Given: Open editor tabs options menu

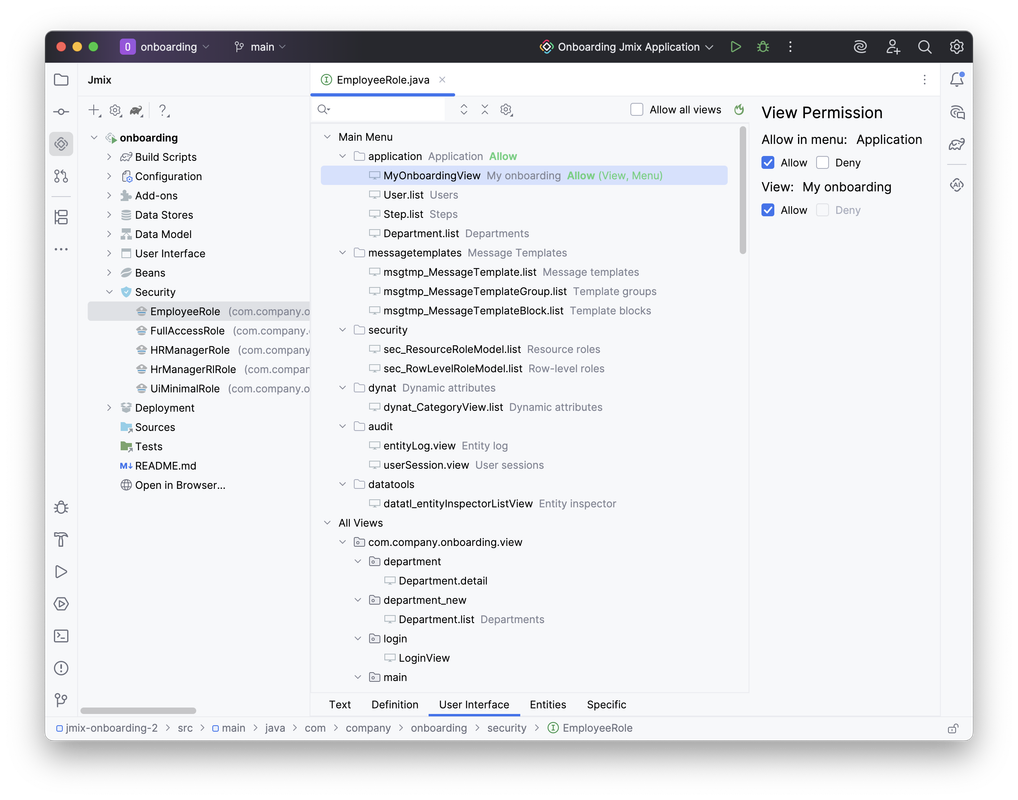Looking at the screenshot, I should coord(925,80).
